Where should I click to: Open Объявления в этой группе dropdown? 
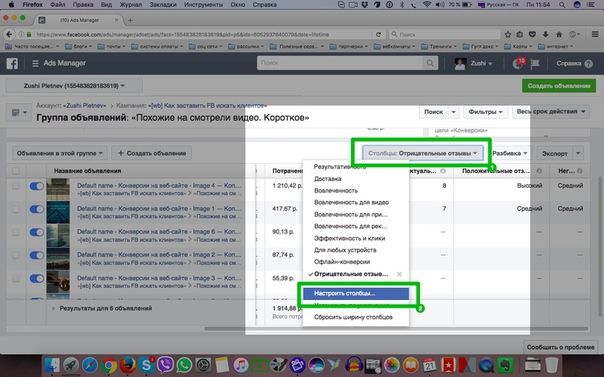tap(59, 153)
